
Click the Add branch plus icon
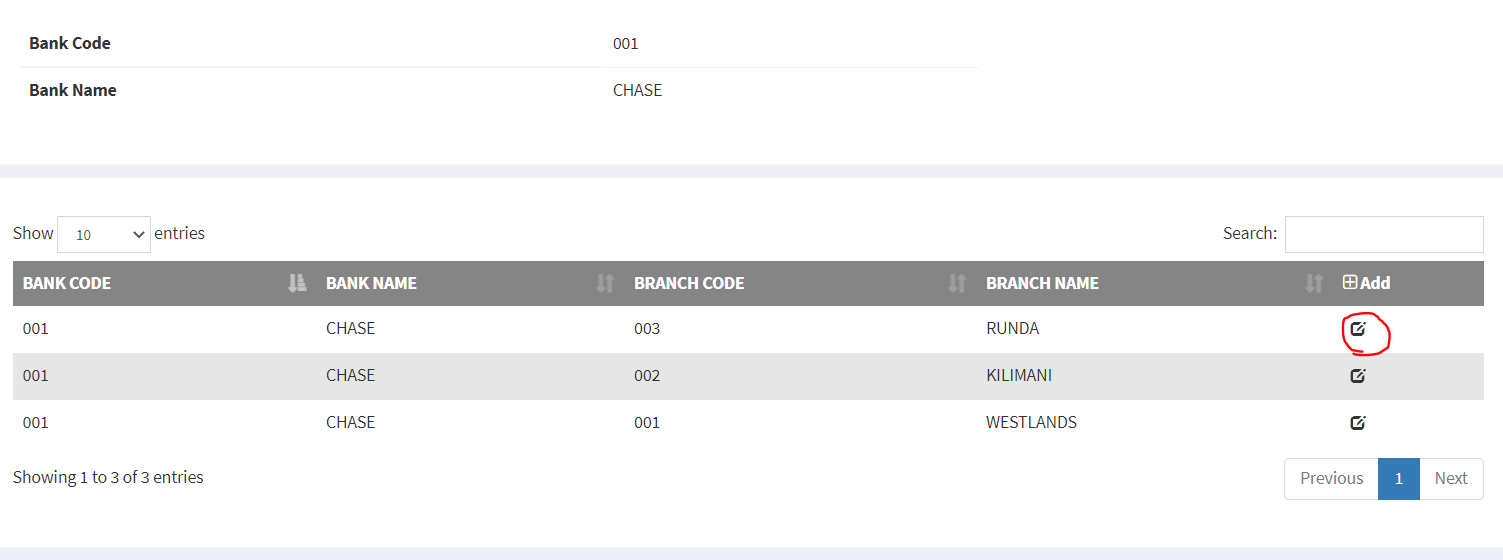(x=1350, y=283)
